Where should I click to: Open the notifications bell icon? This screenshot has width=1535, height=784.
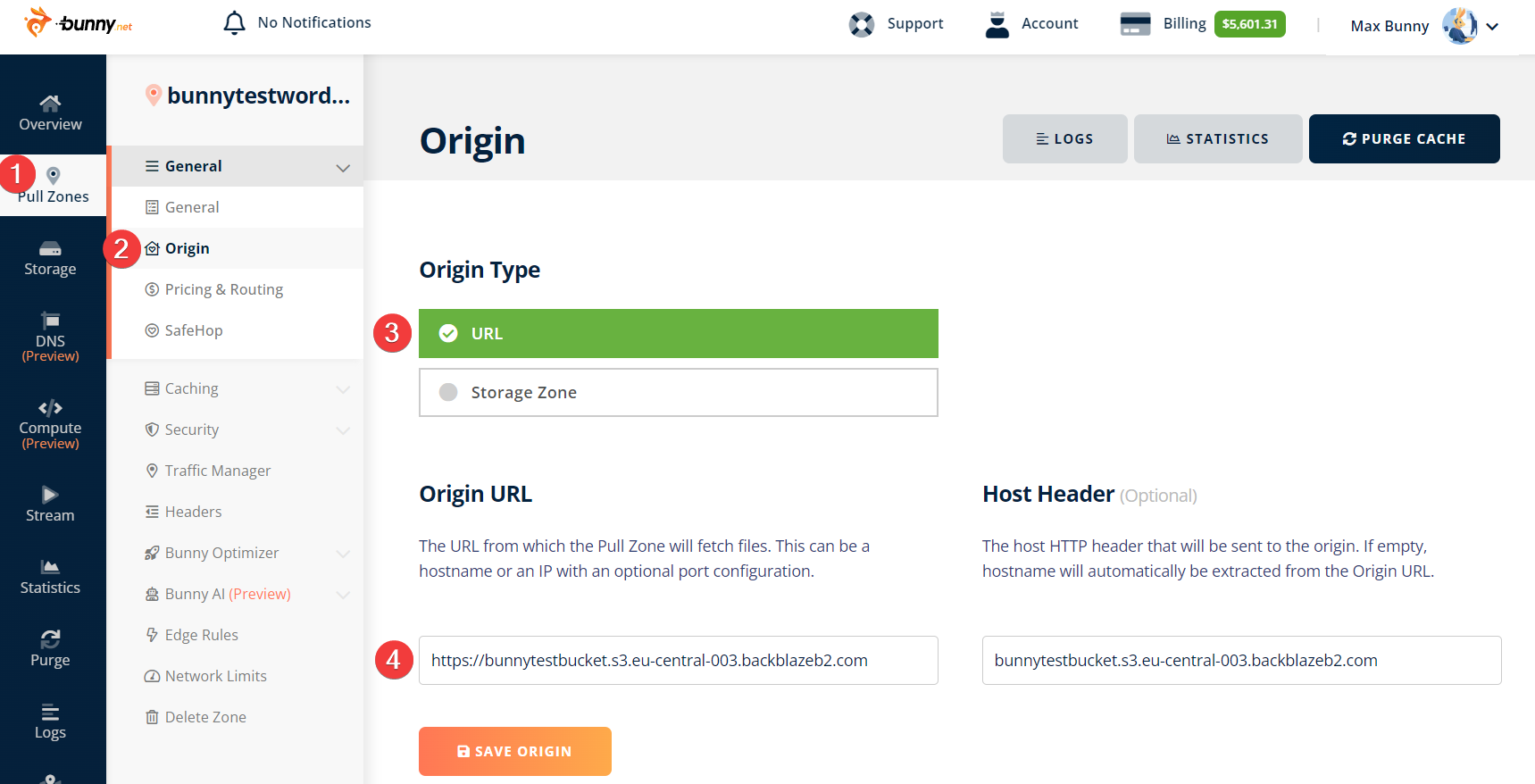click(234, 23)
